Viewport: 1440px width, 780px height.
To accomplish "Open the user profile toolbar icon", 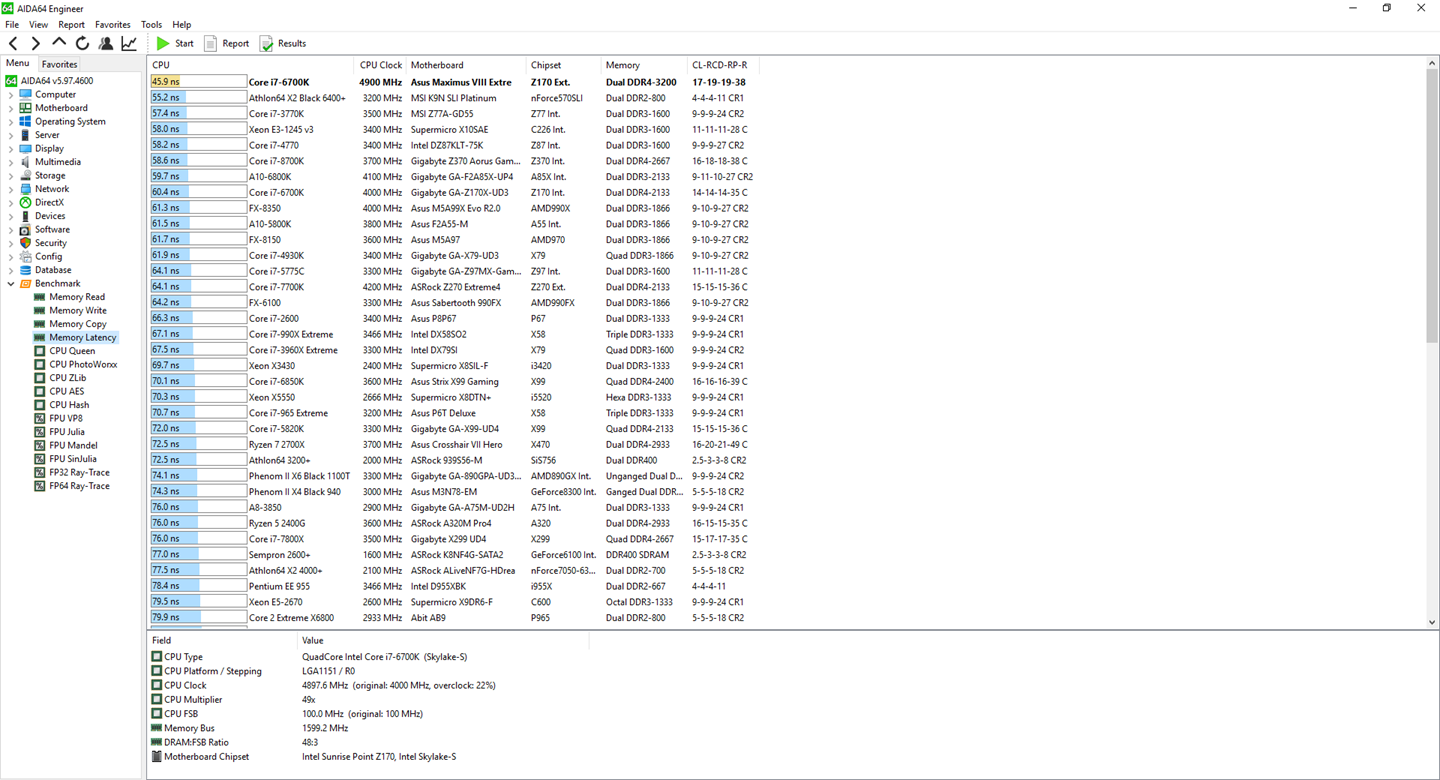I will pos(105,43).
